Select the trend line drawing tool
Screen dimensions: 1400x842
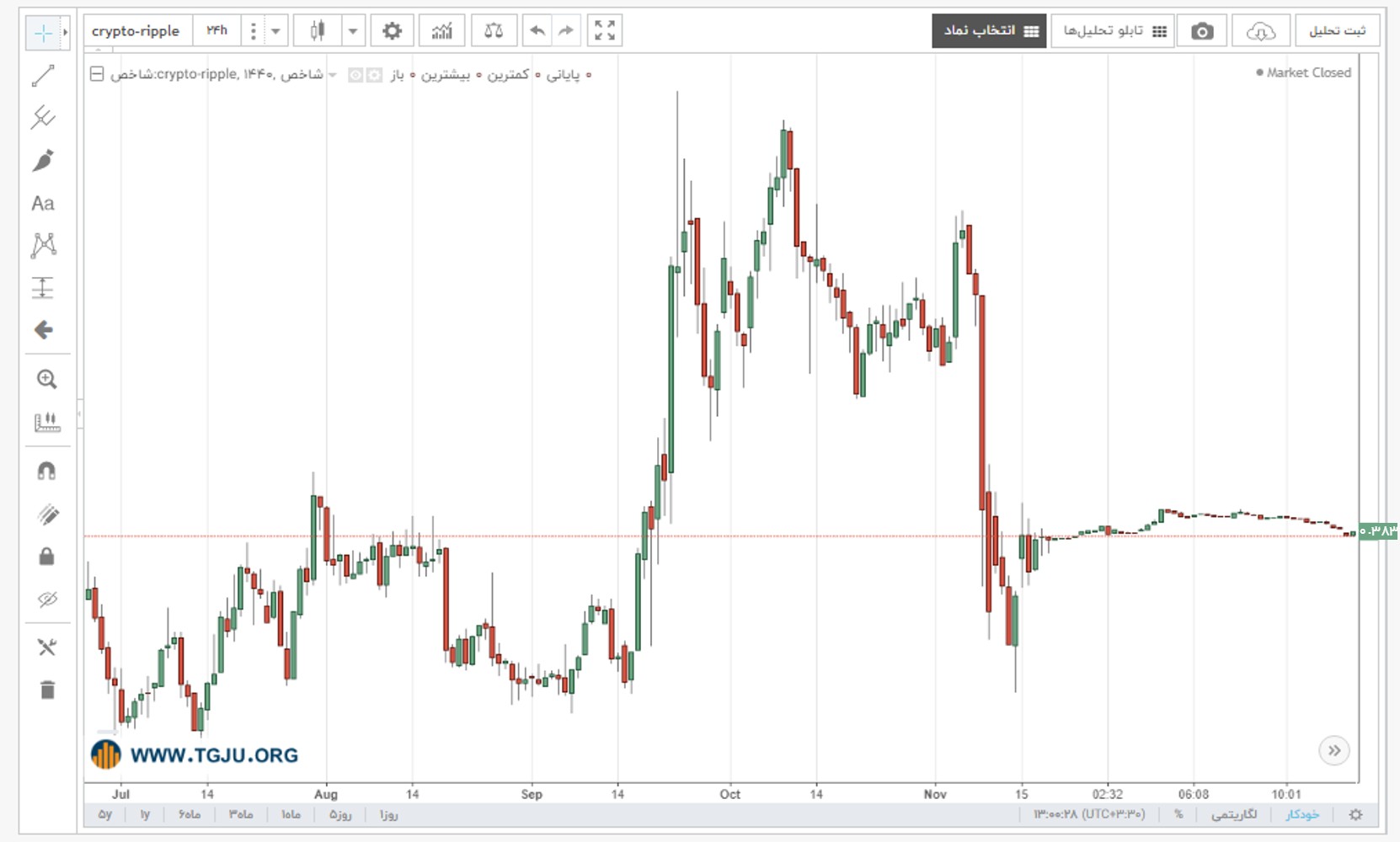[x=43, y=76]
